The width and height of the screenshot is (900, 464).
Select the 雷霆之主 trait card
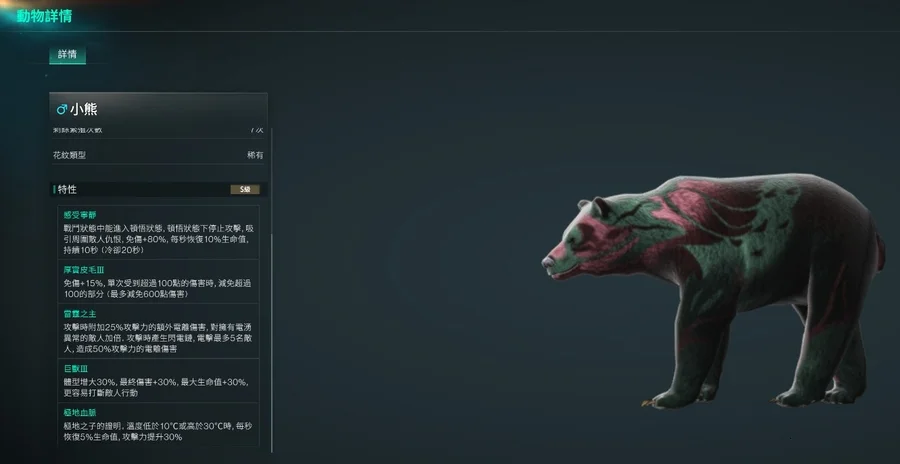point(158,331)
